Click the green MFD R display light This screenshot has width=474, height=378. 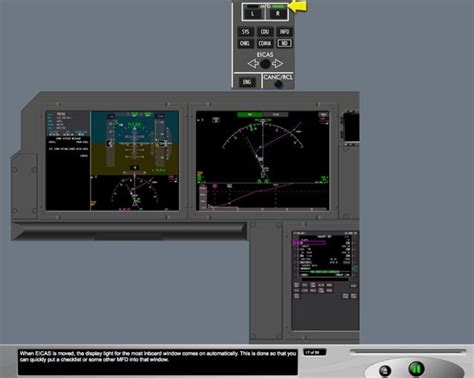279,6
